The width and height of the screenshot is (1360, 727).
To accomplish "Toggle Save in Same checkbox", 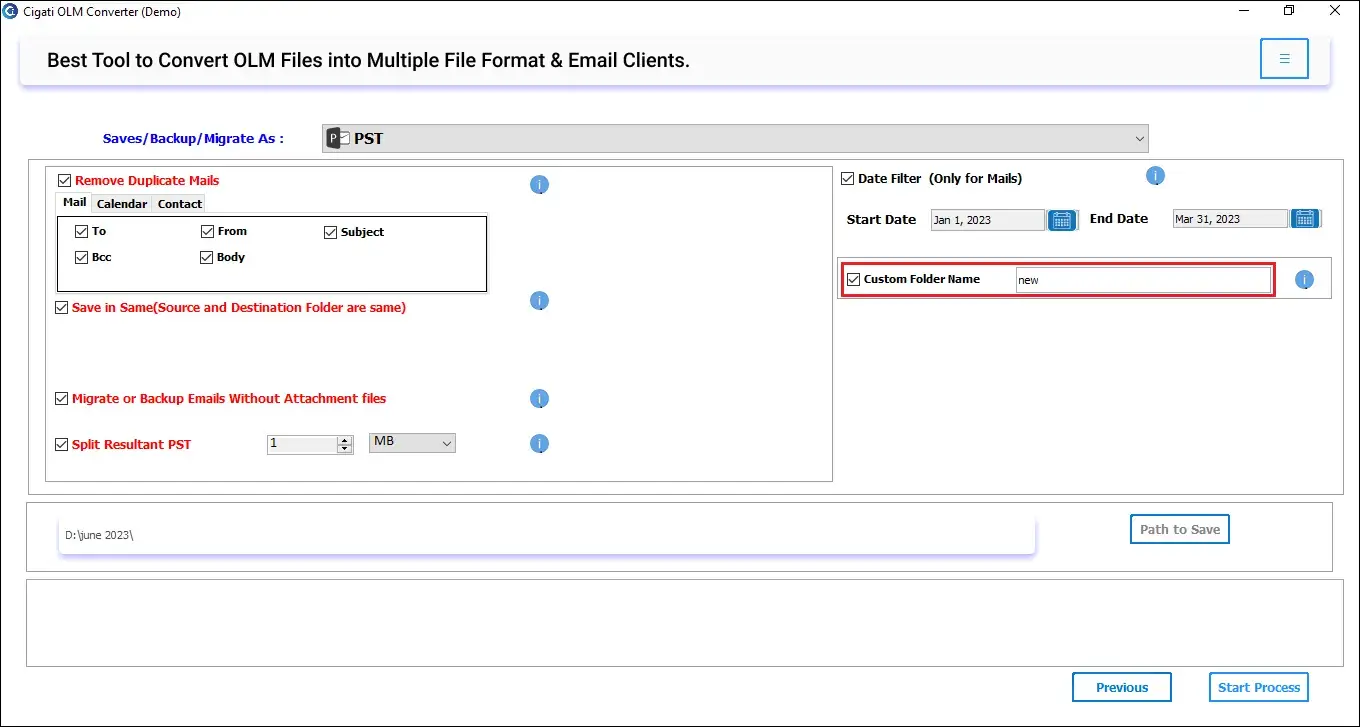I will coord(62,308).
